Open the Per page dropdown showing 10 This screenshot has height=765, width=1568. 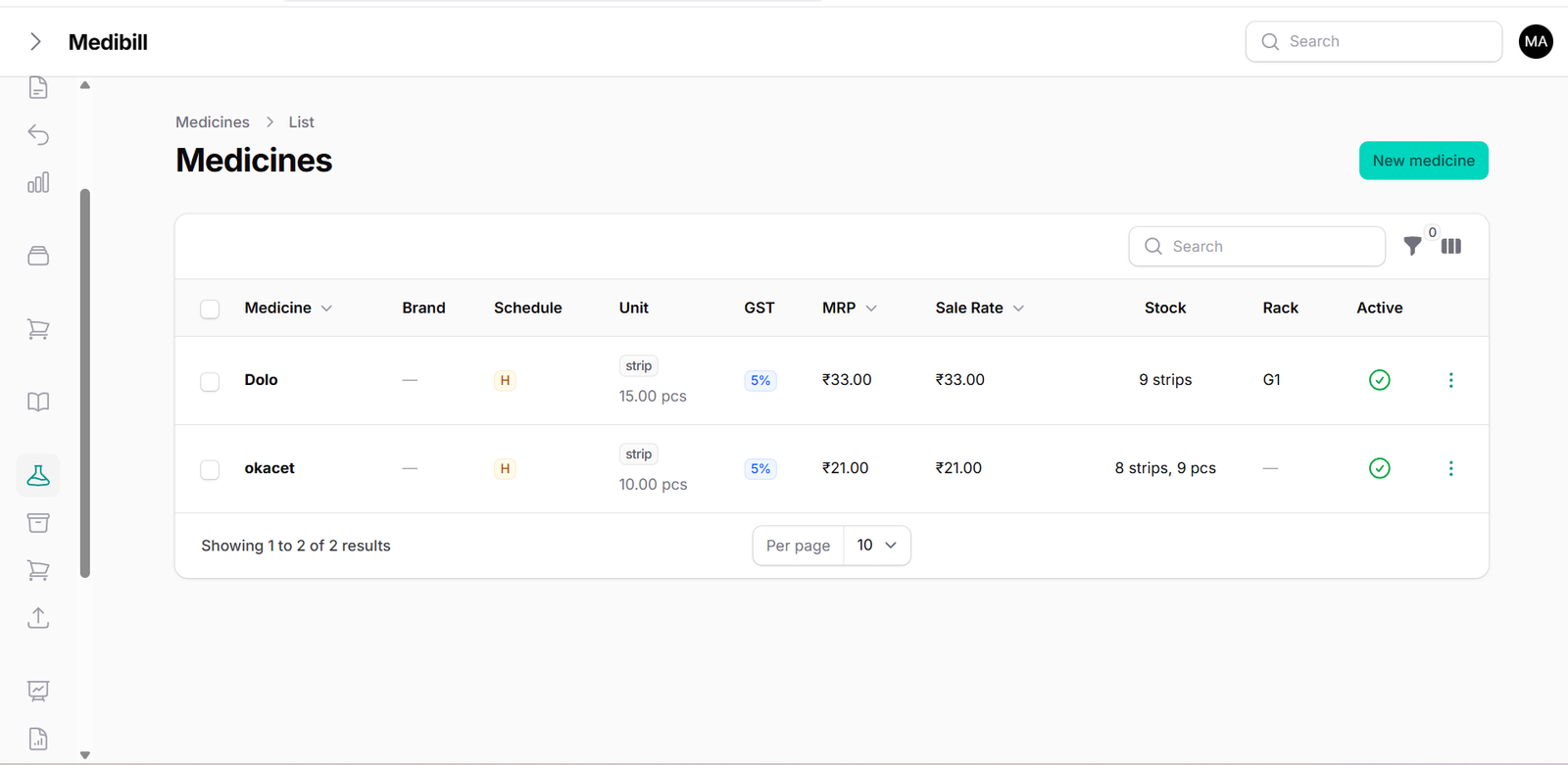(876, 546)
